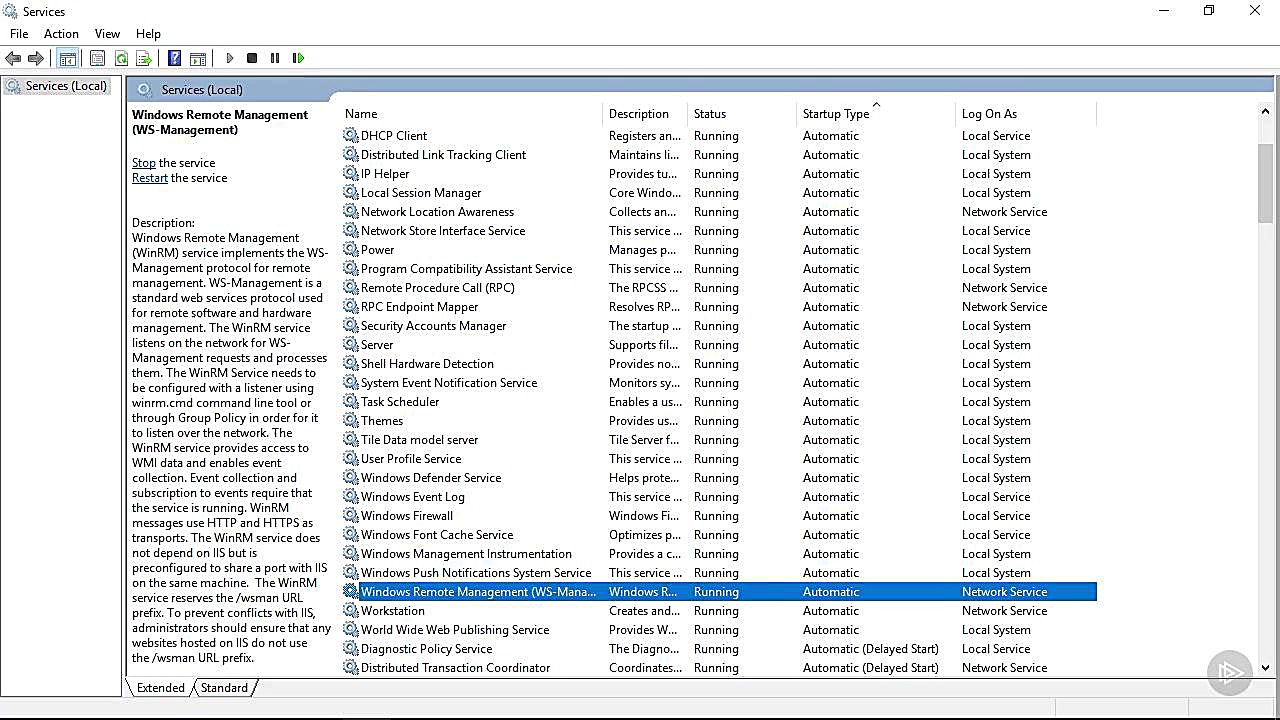Click the Refresh toolbar icon
Image resolution: width=1280 pixels, height=720 pixels.
pyautogui.click(x=121, y=58)
